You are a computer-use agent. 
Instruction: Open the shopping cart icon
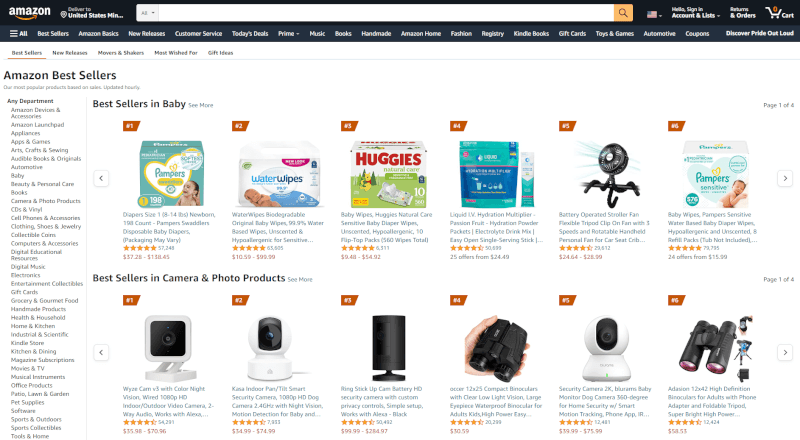pyautogui.click(x=779, y=13)
